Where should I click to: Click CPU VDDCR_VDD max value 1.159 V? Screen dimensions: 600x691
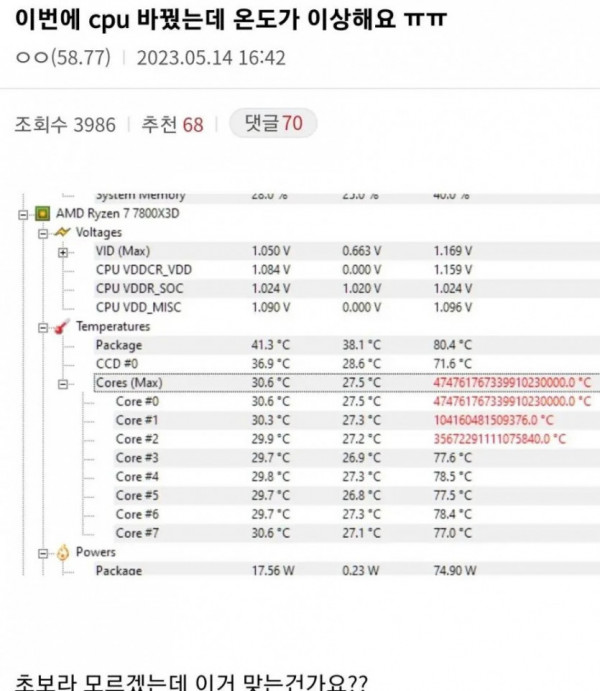tap(453, 270)
